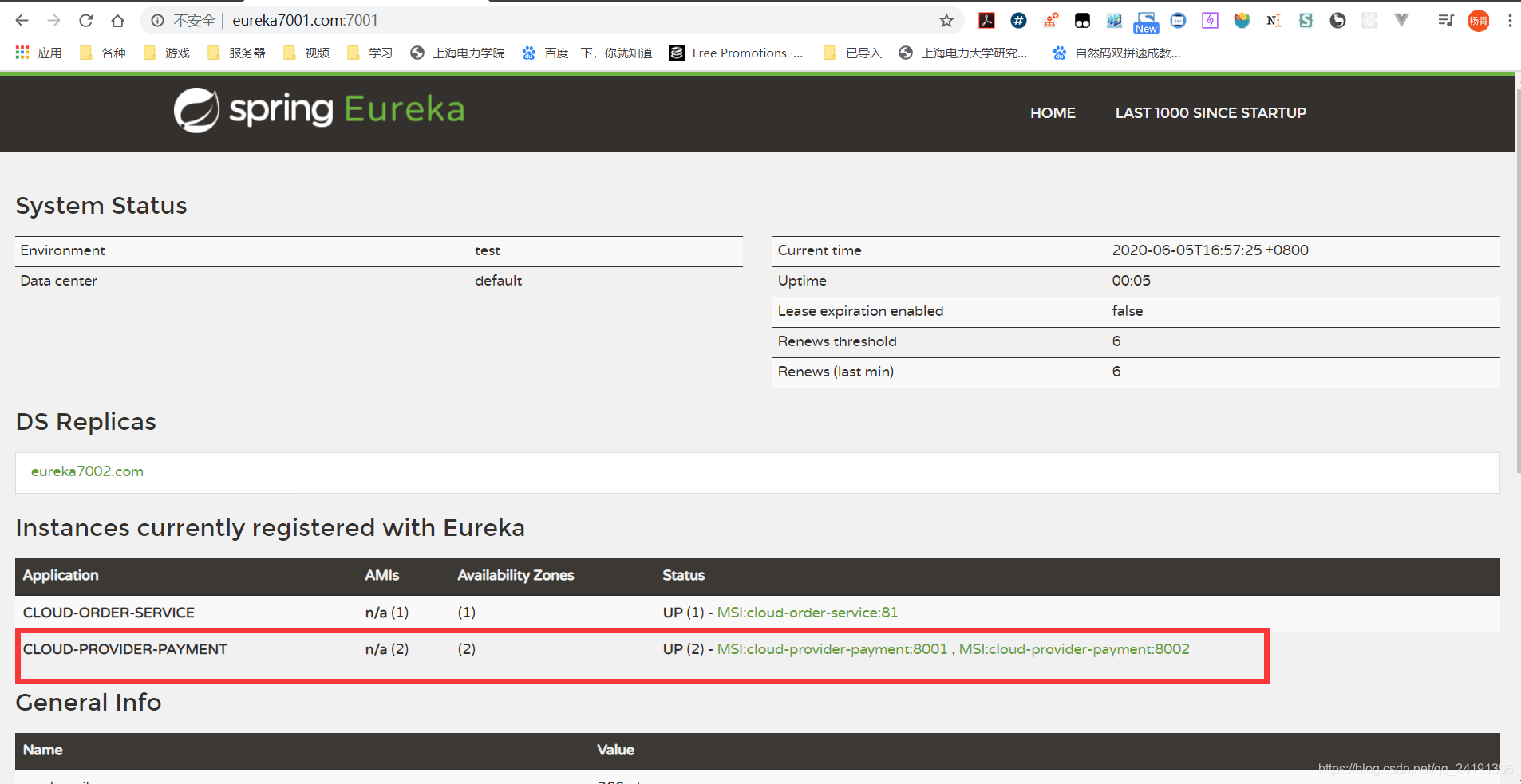The image size is (1521, 784).
Task: Click the Status column header
Action: click(684, 575)
